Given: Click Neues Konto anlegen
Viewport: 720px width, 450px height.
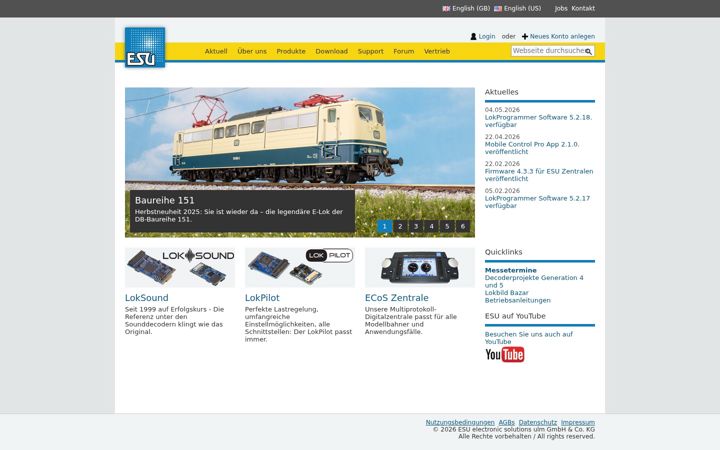Looking at the screenshot, I should tap(562, 36).
